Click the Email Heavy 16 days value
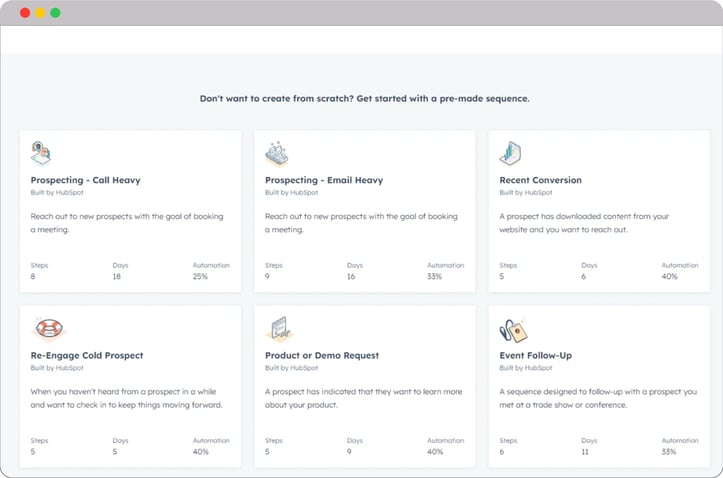Screen dimensions: 723x478 point(351,277)
